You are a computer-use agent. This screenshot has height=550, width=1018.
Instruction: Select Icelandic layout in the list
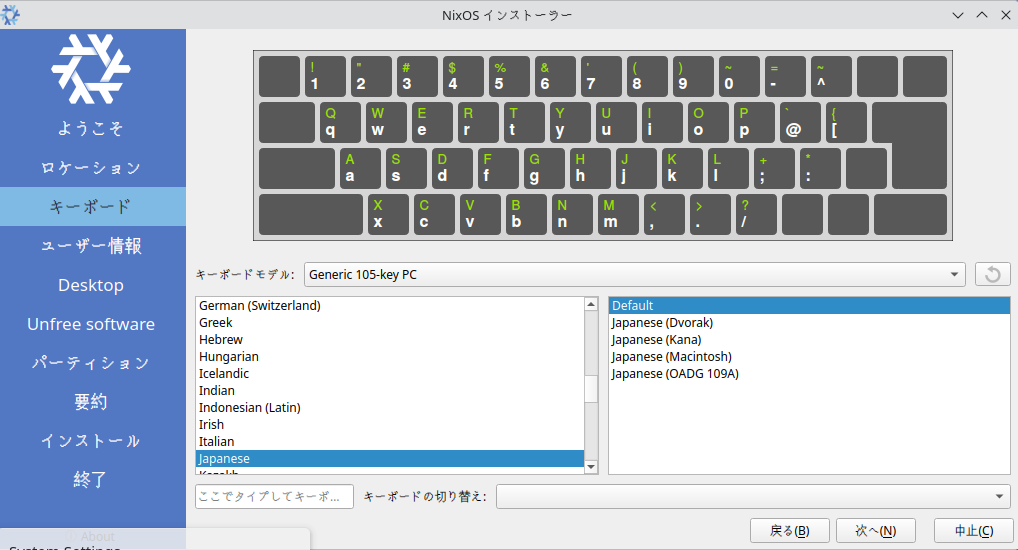390,373
